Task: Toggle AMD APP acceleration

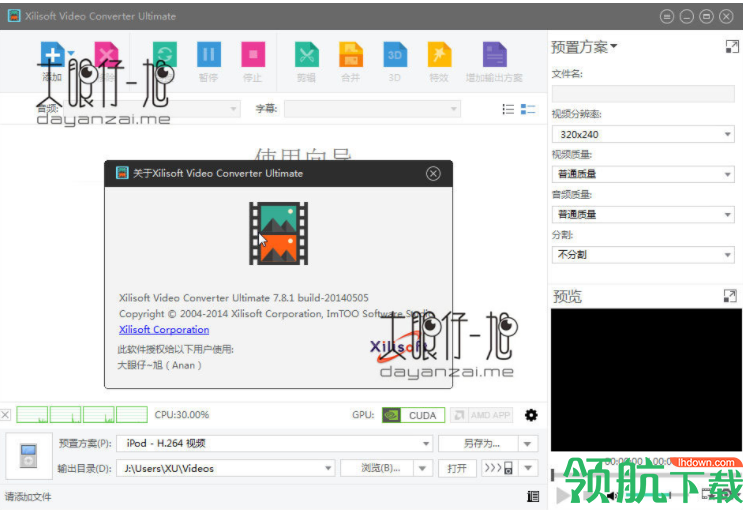Action: (481, 415)
